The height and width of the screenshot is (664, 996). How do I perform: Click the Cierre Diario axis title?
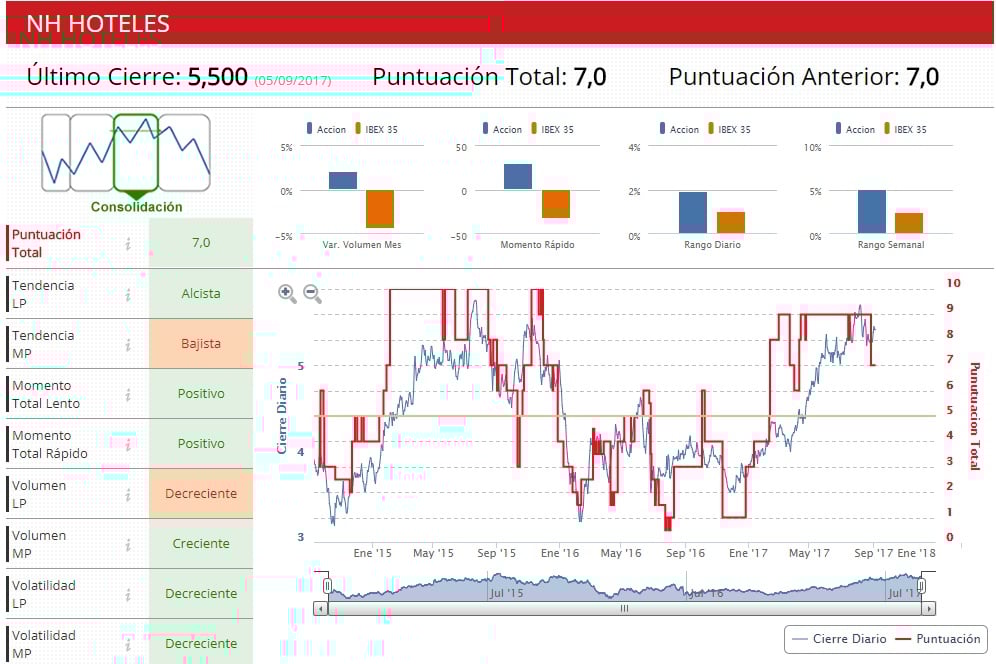pyautogui.click(x=282, y=416)
